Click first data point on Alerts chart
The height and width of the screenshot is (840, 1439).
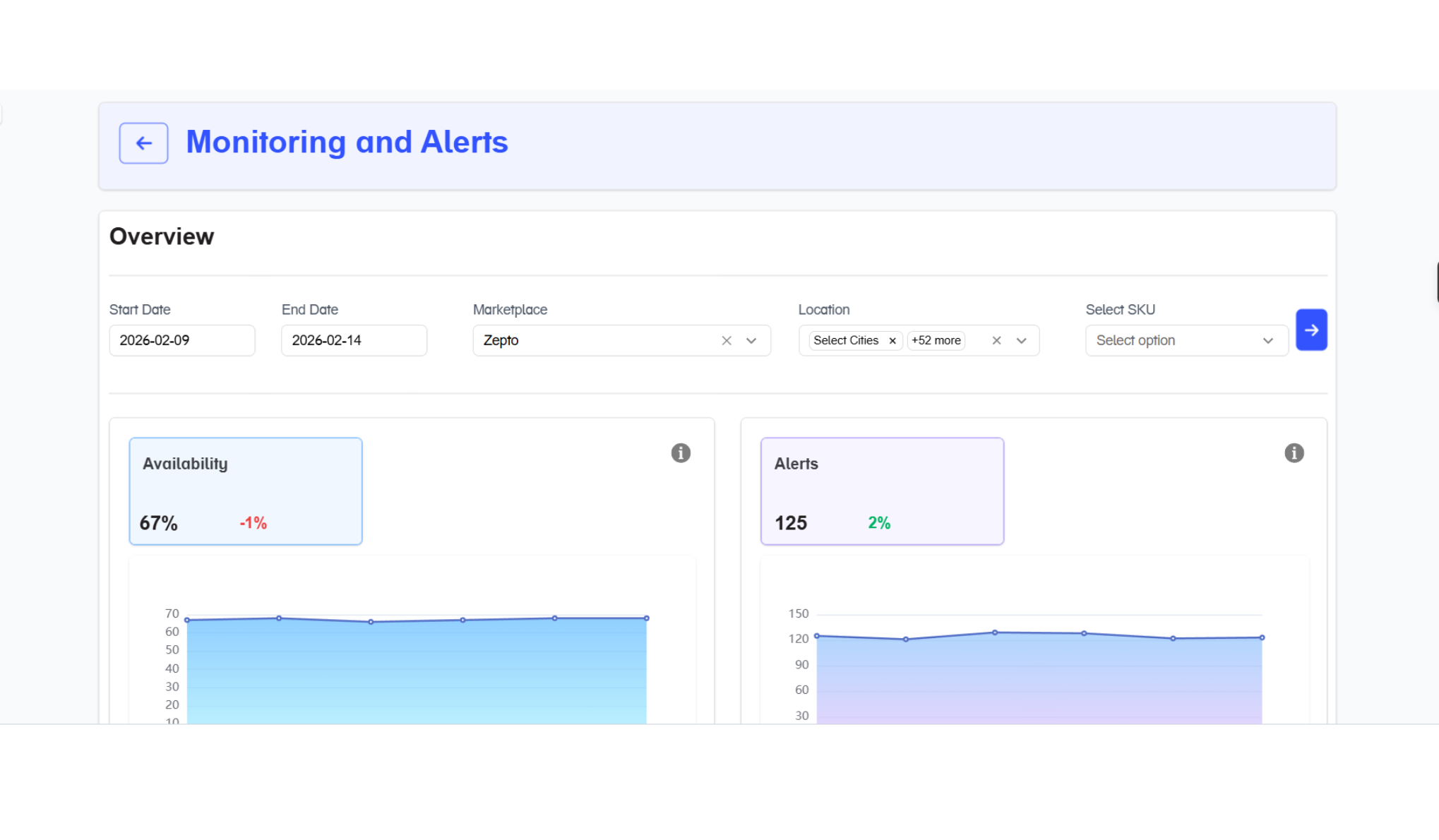[817, 636]
